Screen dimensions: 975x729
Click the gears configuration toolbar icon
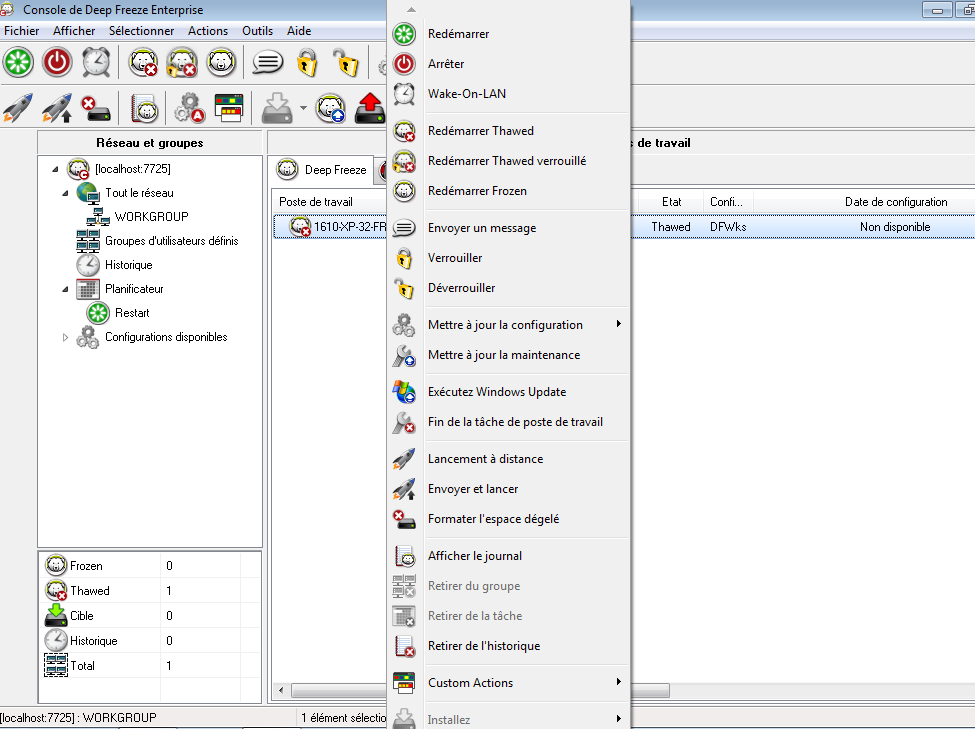tap(190, 108)
